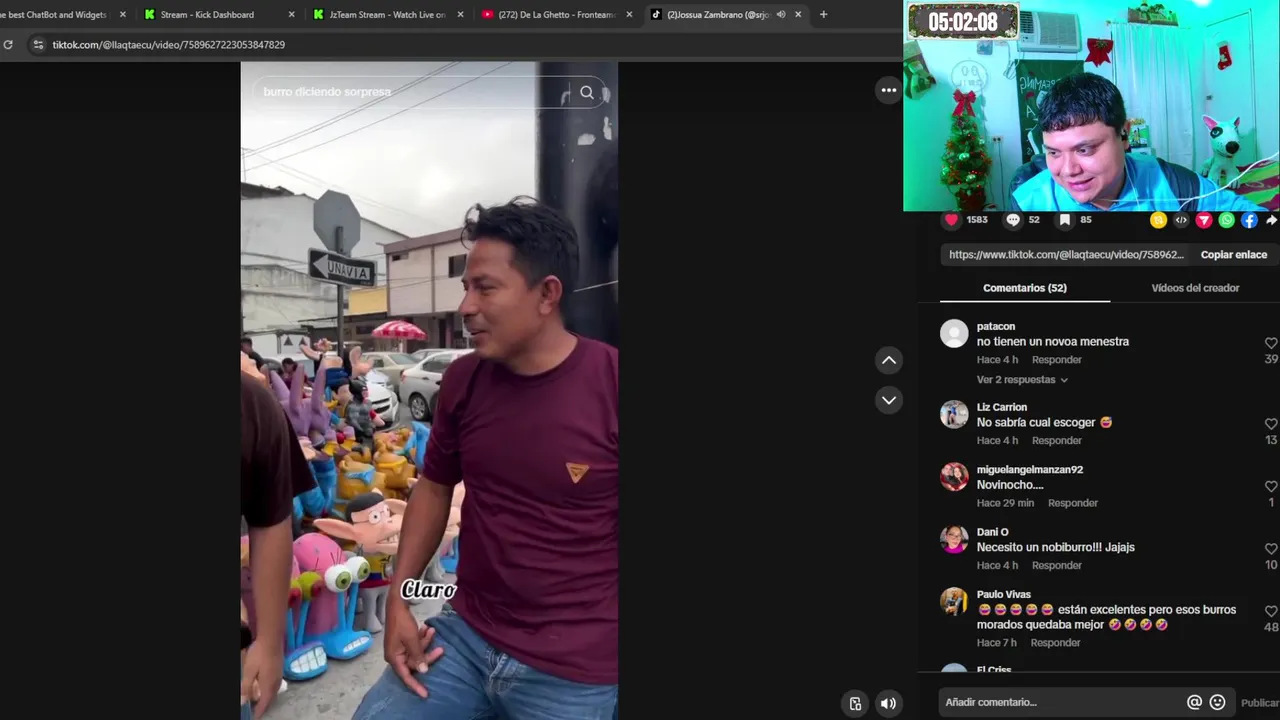The height and width of the screenshot is (720, 1280).
Task: Click the username 'Liz Carrion'
Action: [1002, 407]
